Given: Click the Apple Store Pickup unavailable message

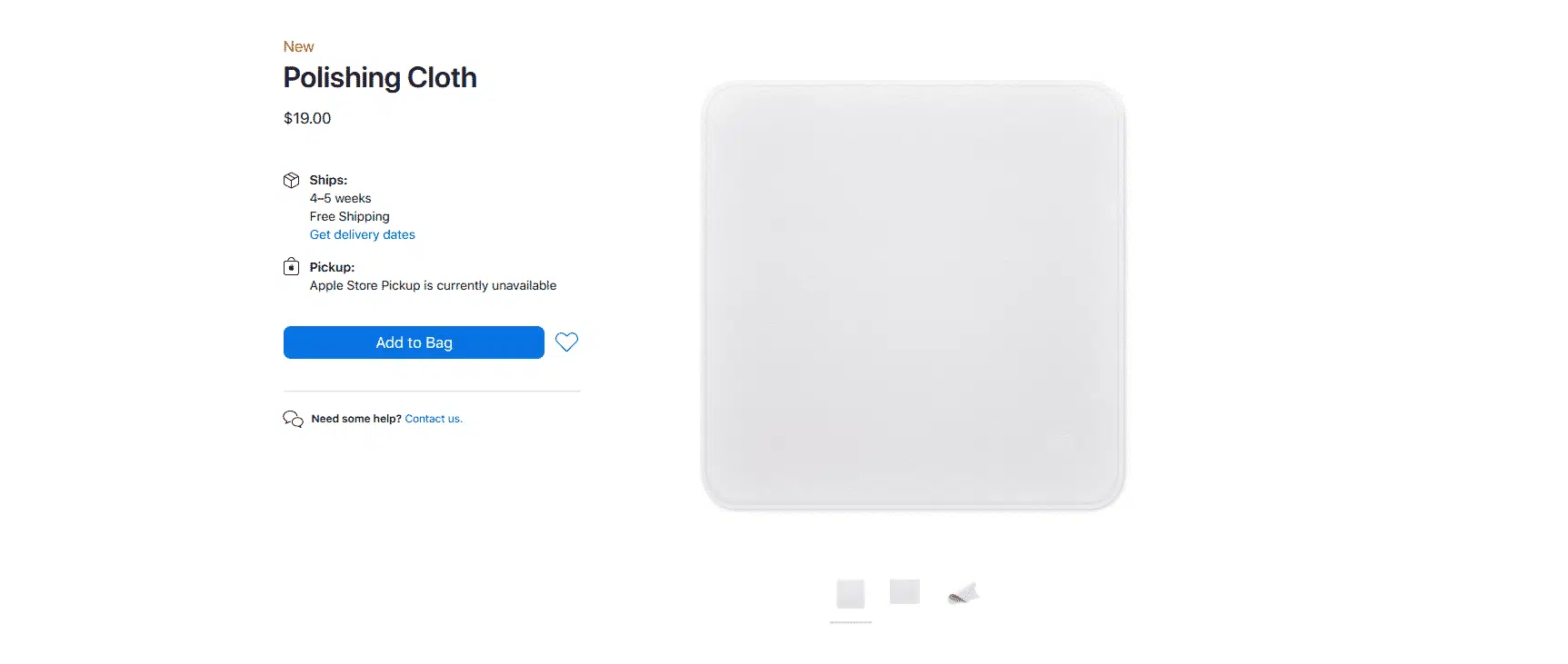Looking at the screenshot, I should point(433,285).
